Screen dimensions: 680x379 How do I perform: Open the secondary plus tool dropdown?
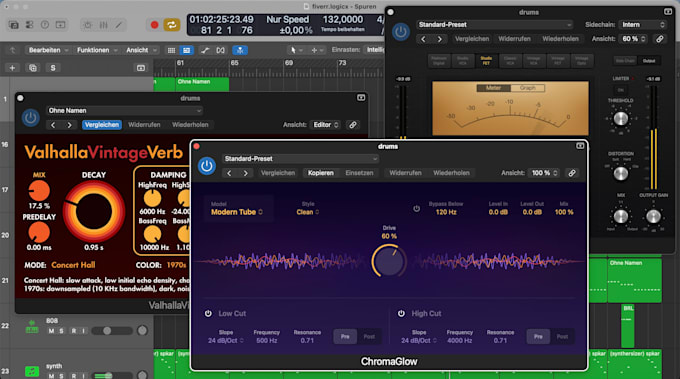click(x=317, y=50)
